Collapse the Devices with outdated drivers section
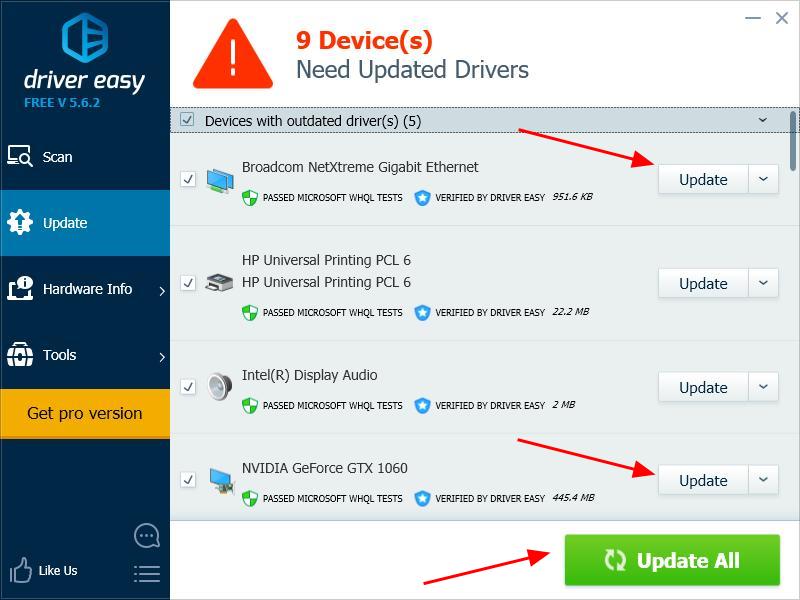 pyautogui.click(x=763, y=120)
